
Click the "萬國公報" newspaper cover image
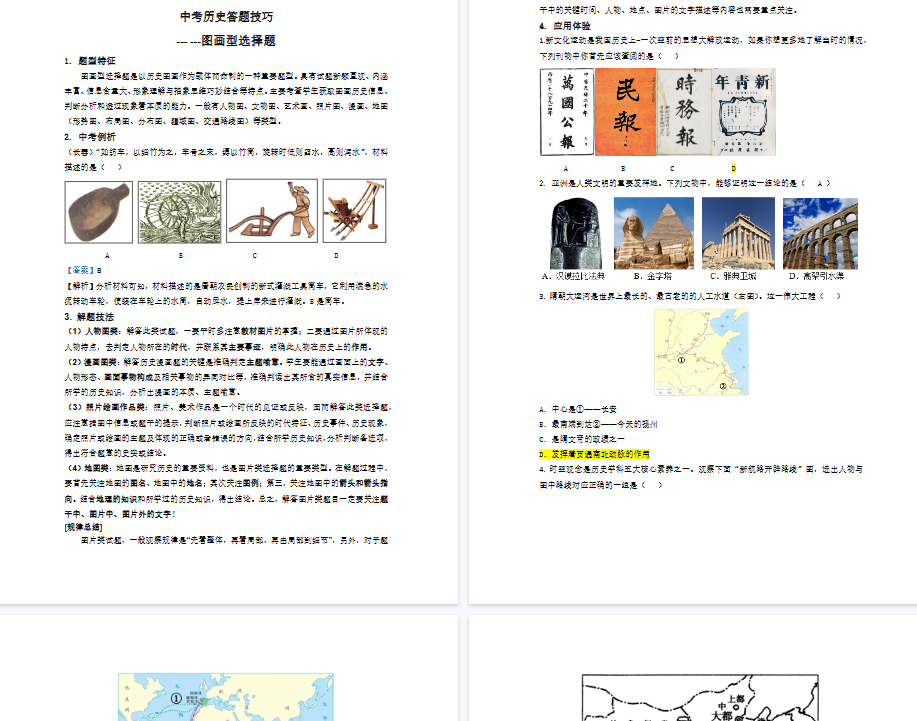pyautogui.click(x=567, y=112)
